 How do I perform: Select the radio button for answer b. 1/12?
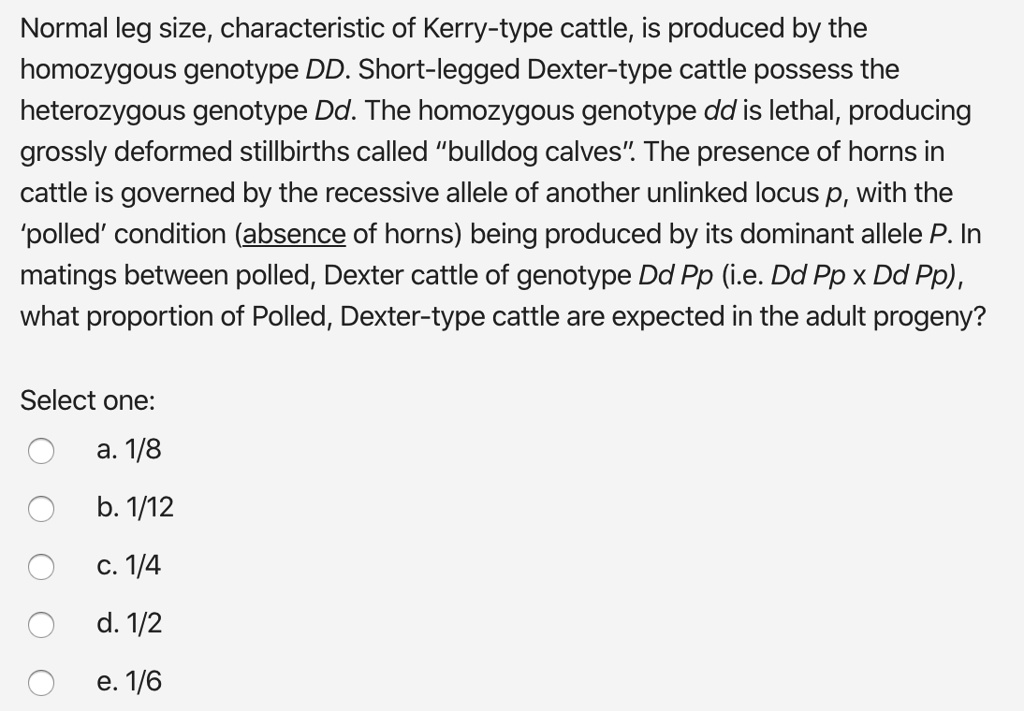42,510
